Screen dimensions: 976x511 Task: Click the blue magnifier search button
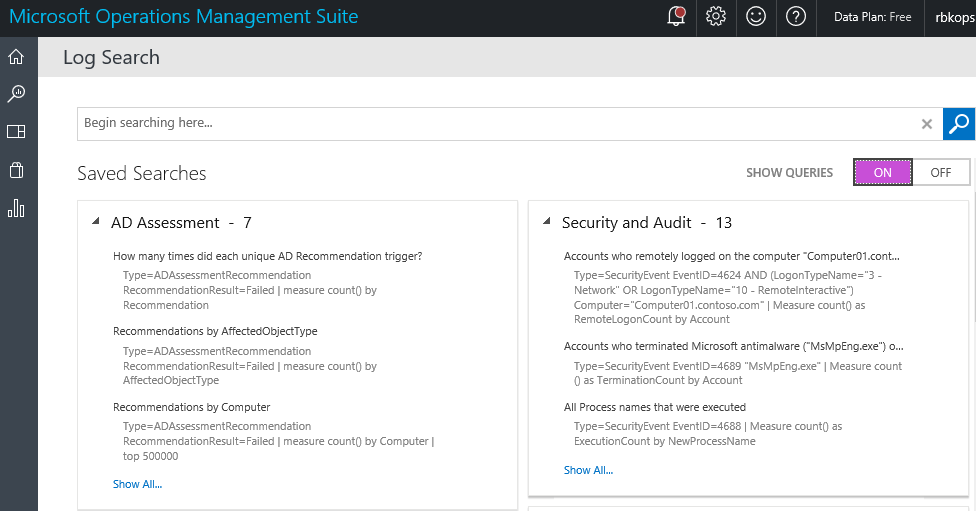(x=959, y=124)
